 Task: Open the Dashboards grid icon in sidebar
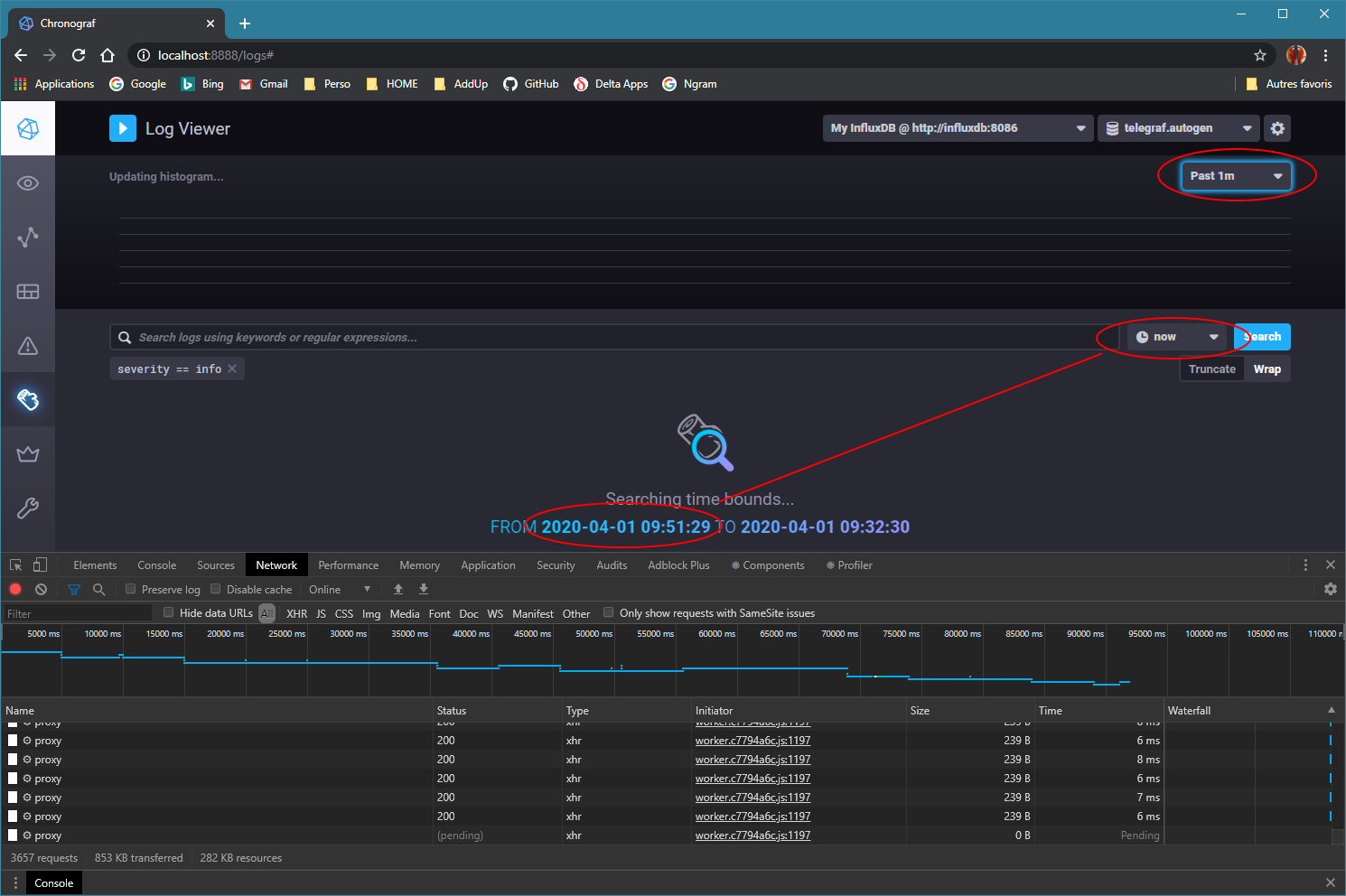click(x=28, y=291)
